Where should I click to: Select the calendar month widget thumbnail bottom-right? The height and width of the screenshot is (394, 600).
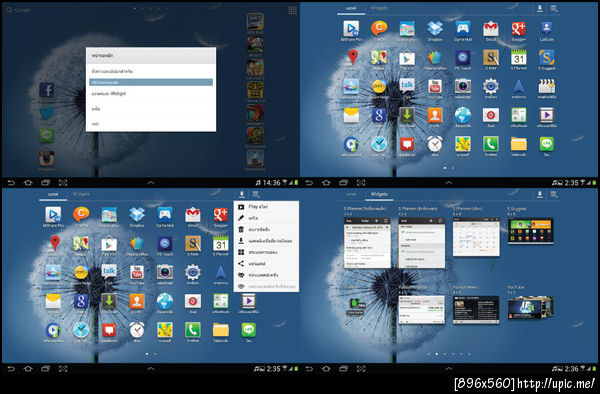pyautogui.click(x=476, y=237)
